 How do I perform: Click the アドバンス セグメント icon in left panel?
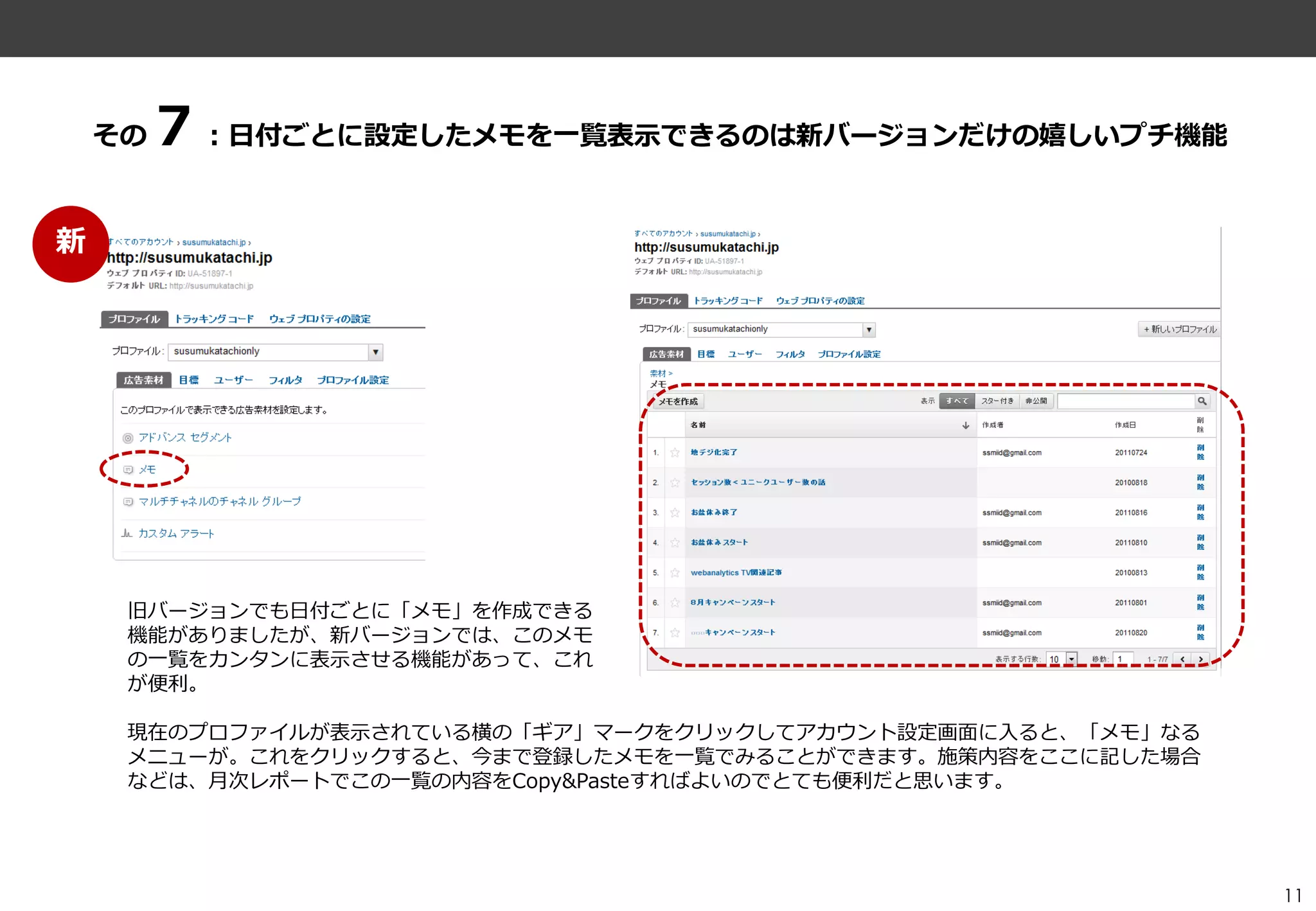[128, 438]
